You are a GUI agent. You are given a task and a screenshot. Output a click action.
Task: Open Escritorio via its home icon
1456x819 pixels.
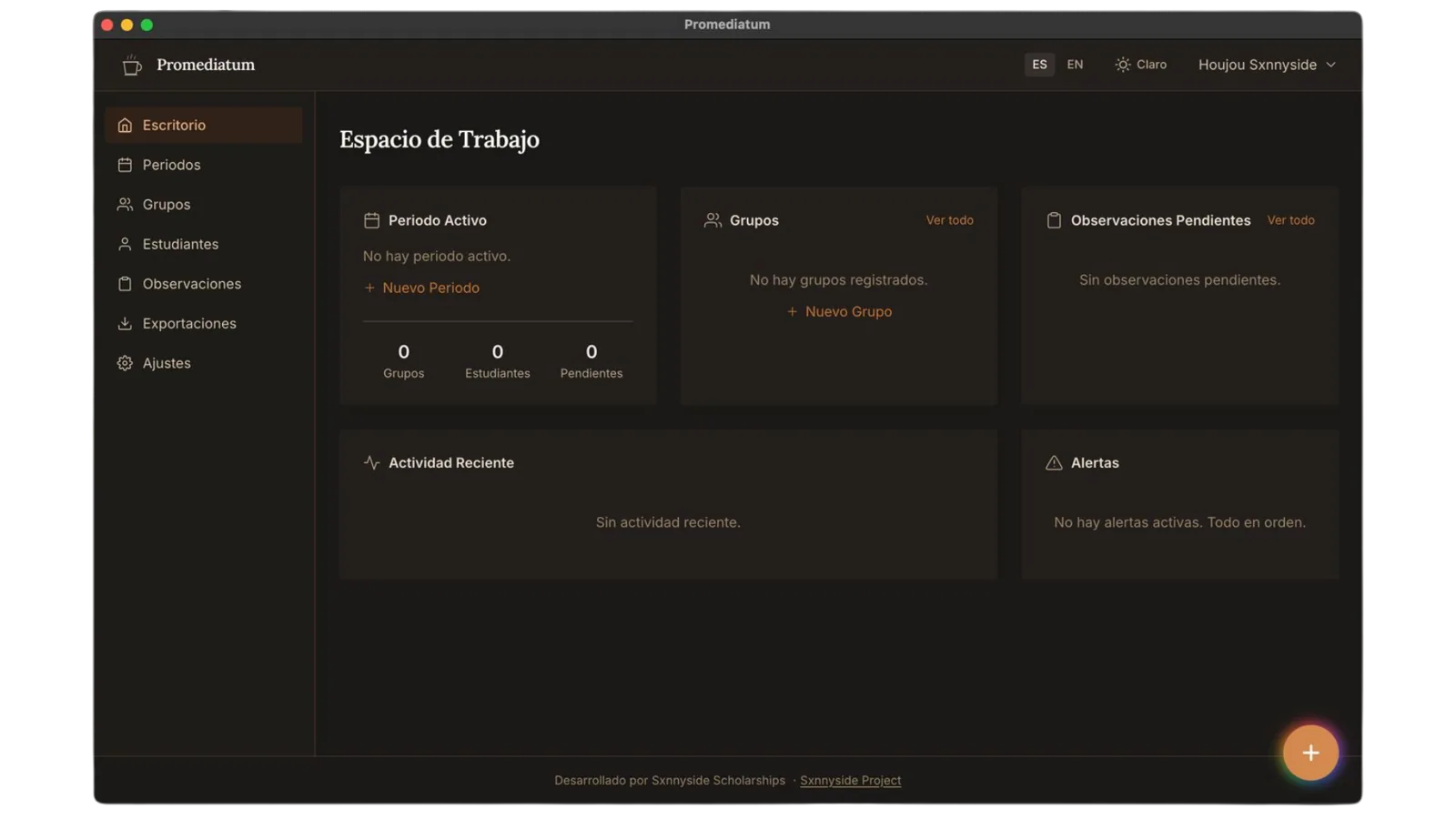click(125, 126)
